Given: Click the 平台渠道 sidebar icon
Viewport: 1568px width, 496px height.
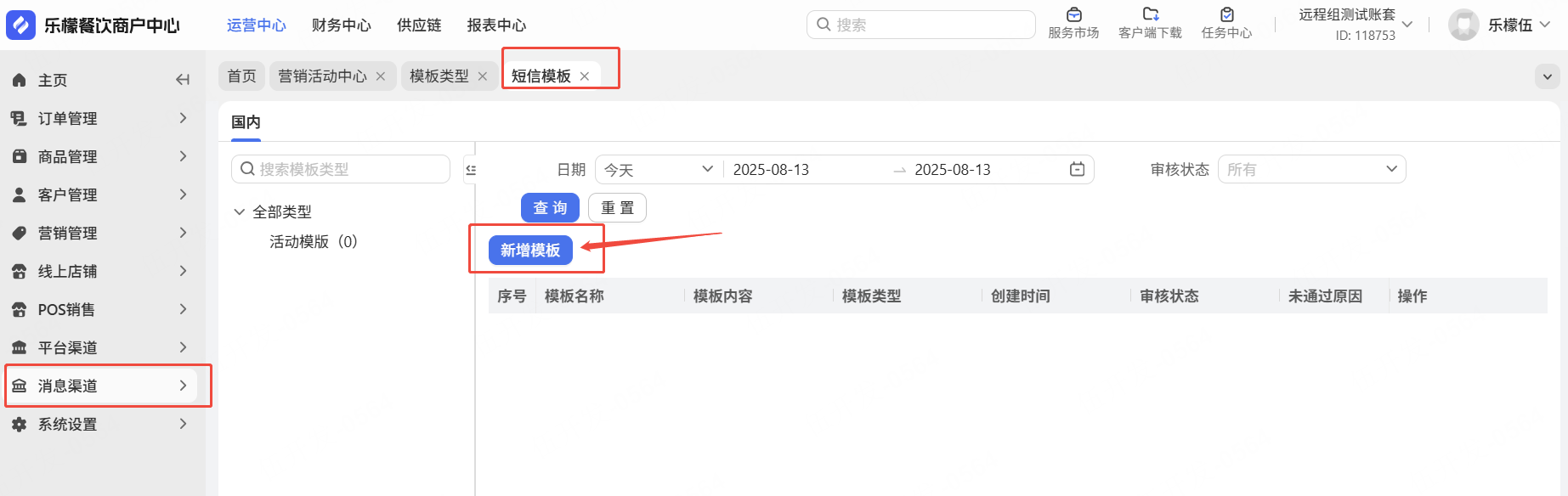Looking at the screenshot, I should (x=20, y=347).
